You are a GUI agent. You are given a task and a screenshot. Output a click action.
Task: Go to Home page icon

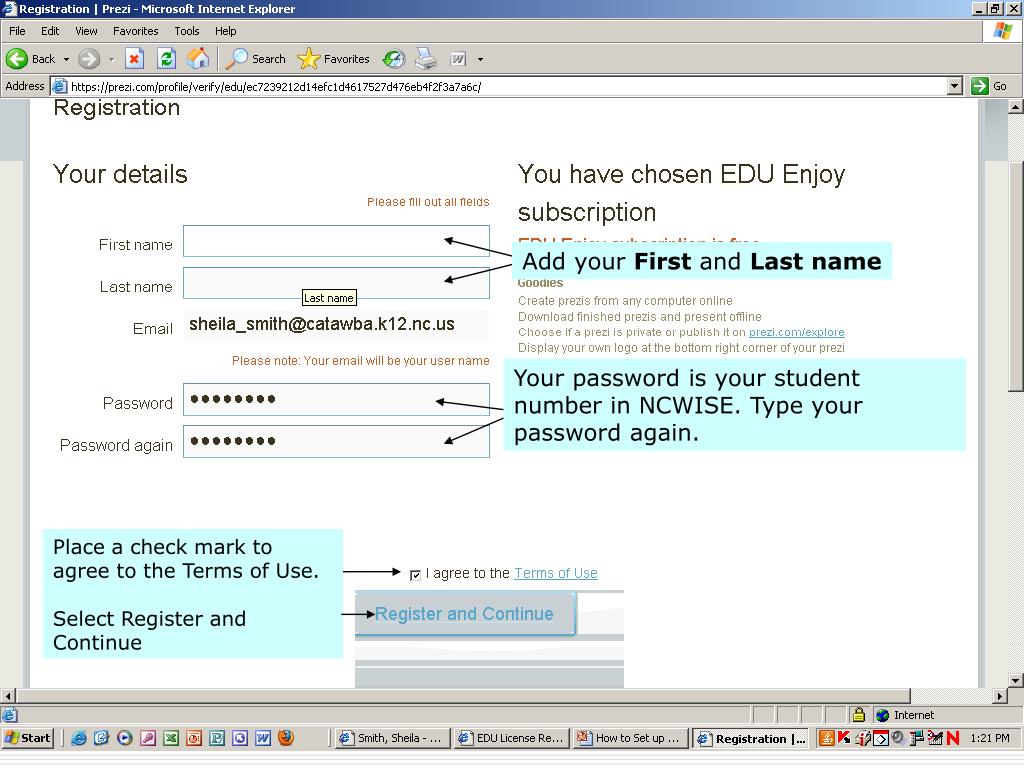pyautogui.click(x=199, y=59)
